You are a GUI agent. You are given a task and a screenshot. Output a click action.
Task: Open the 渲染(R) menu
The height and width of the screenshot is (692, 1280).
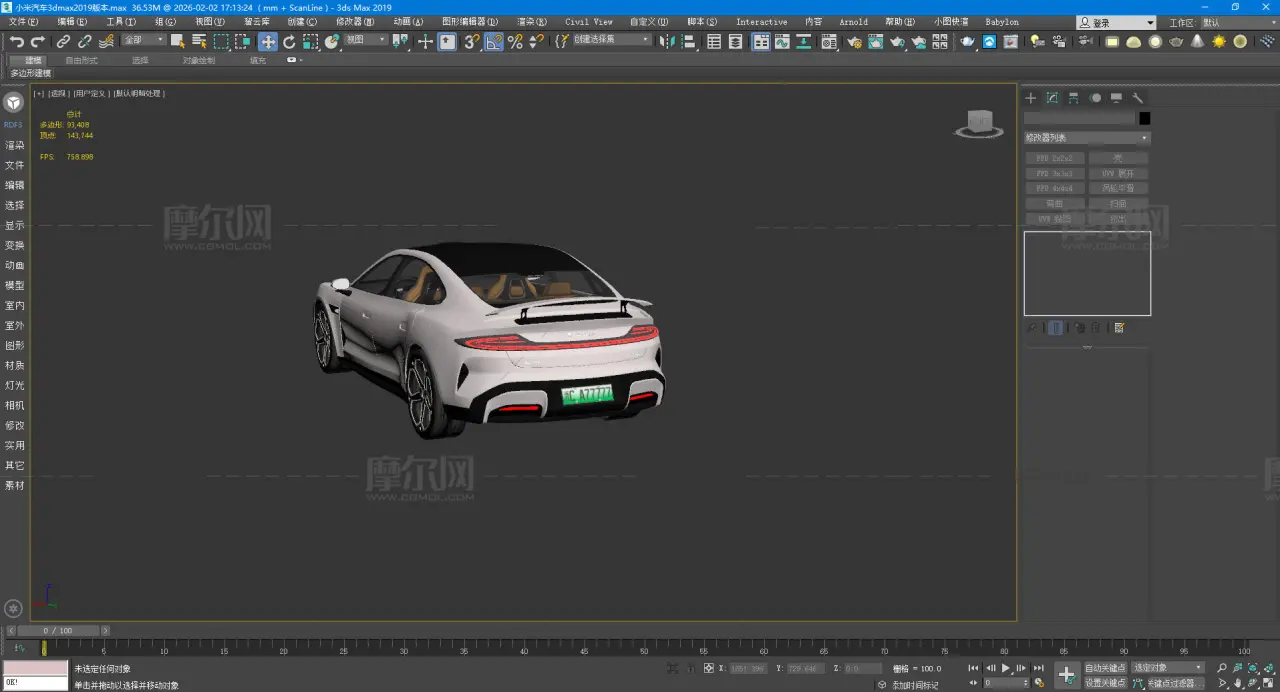pos(531,22)
